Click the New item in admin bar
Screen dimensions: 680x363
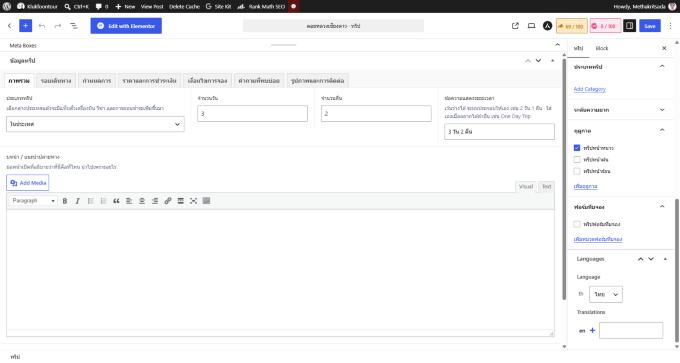(125, 7)
